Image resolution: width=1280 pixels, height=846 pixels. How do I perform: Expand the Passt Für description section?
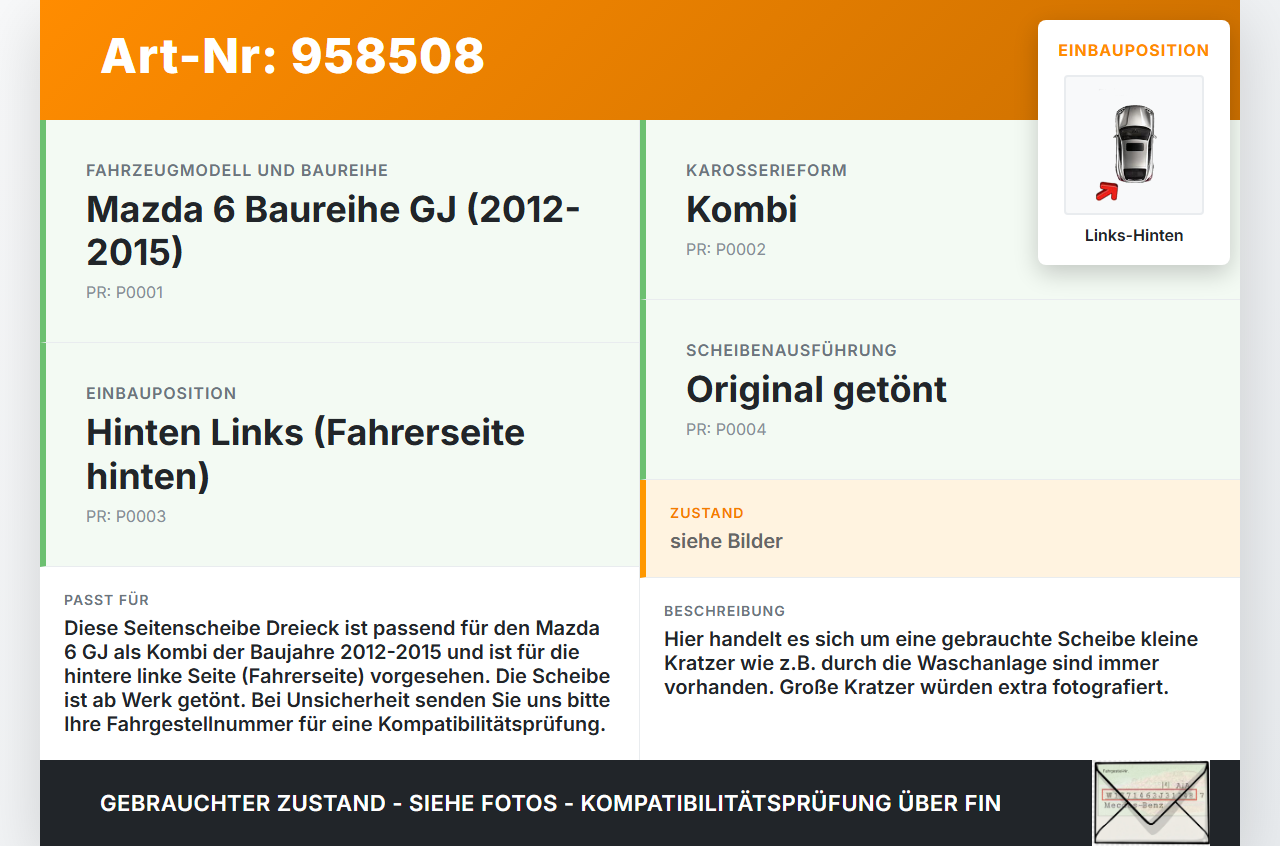click(x=340, y=665)
